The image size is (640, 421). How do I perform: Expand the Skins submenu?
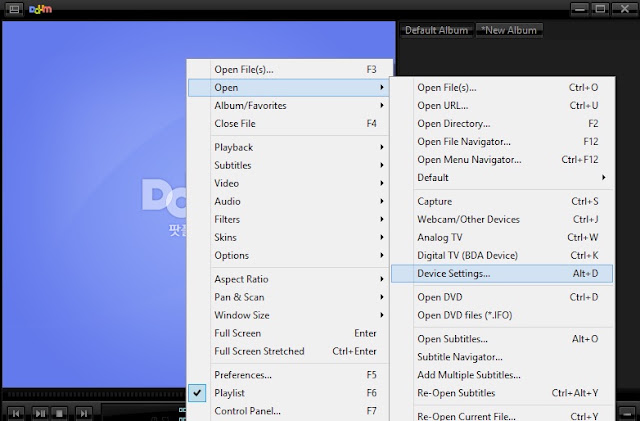[x=289, y=237]
